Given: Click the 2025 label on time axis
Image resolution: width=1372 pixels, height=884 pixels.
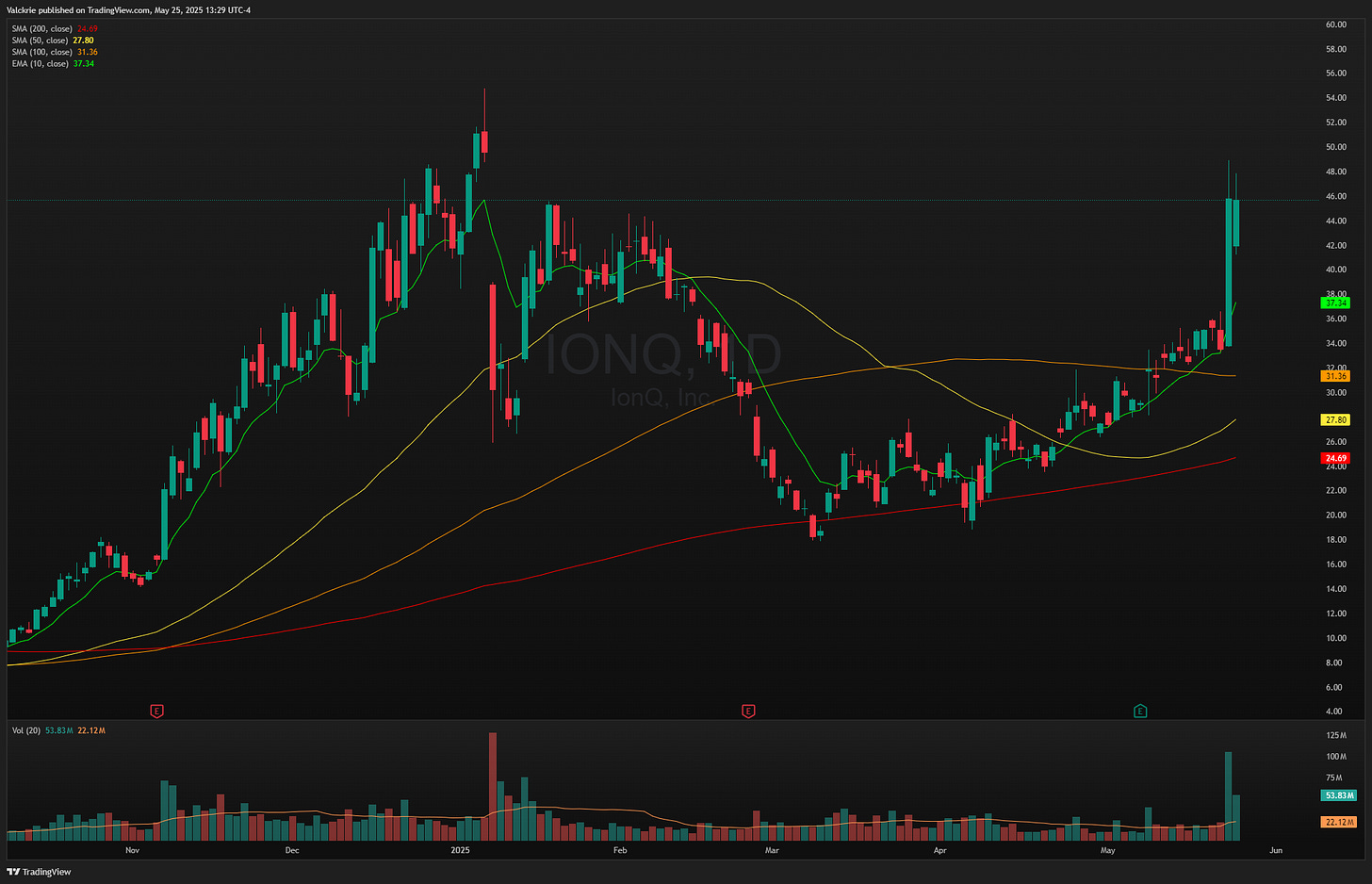Looking at the screenshot, I should pos(460,851).
